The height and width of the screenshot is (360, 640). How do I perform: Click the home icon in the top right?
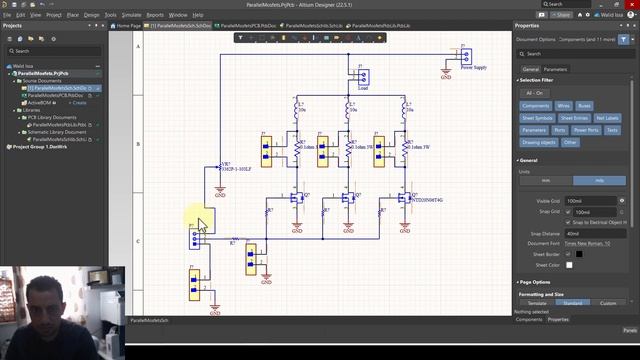point(580,15)
